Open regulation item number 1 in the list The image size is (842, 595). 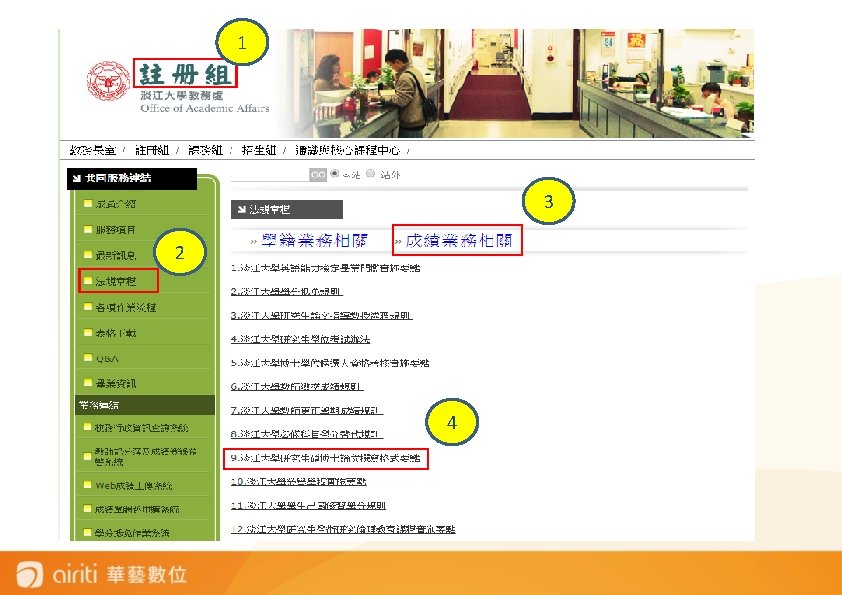[325, 267]
